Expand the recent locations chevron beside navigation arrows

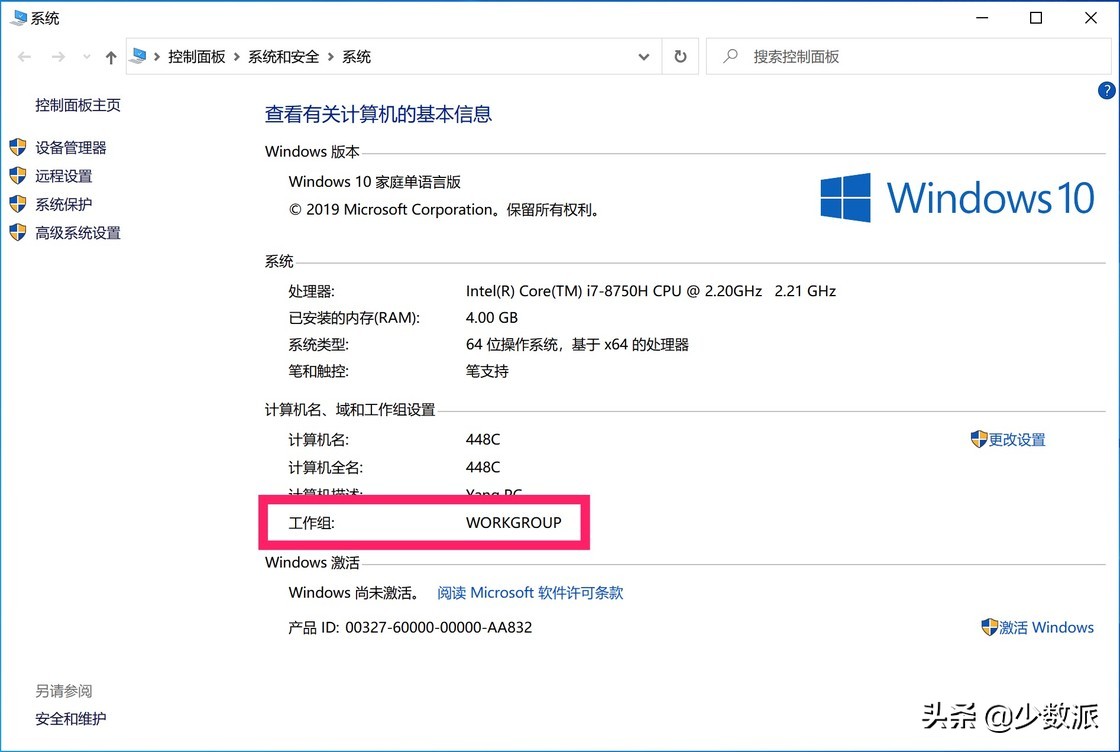tap(85, 56)
